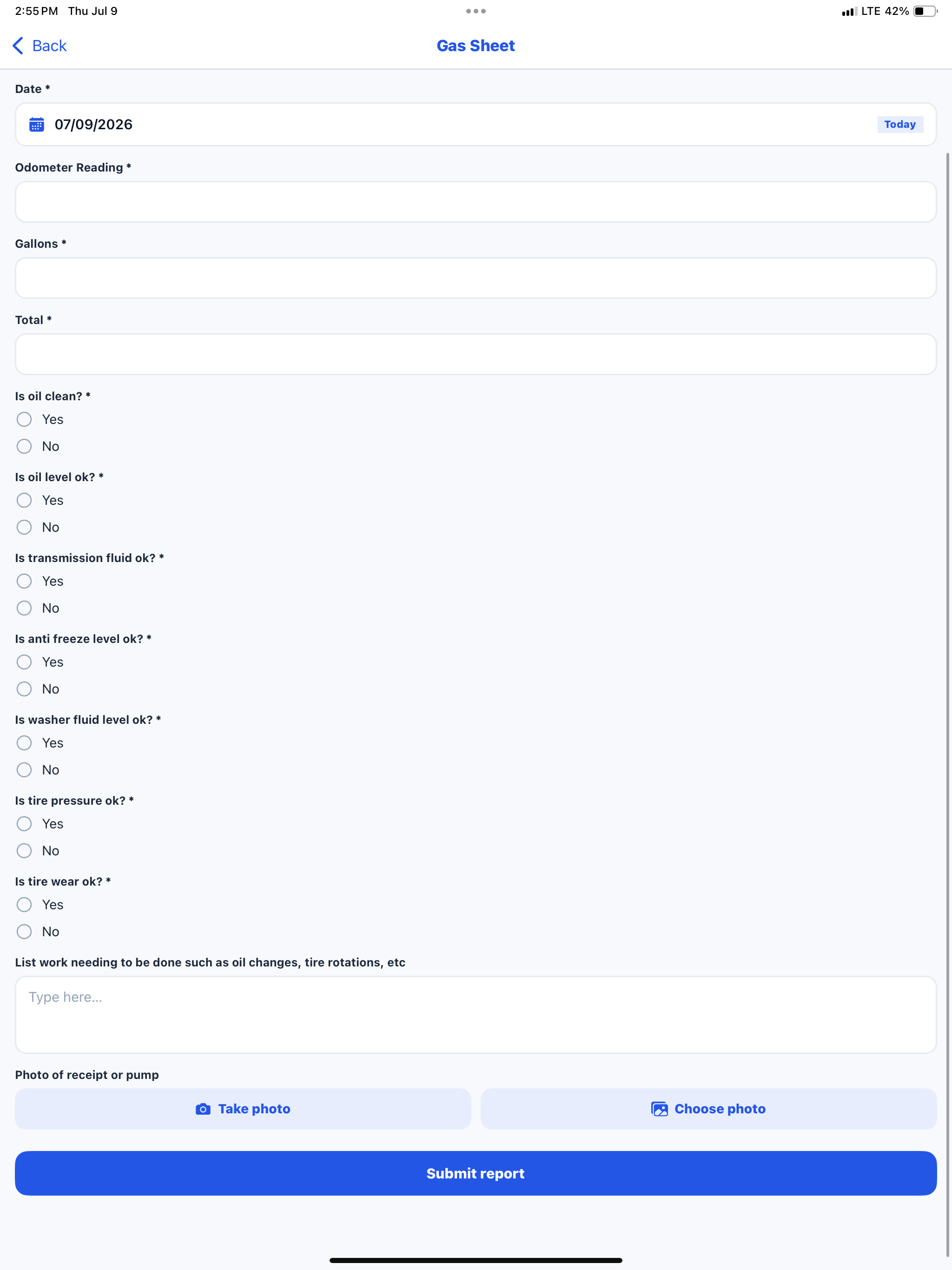Select No for Is oil level ok
The image size is (952, 1270).
[24, 528]
